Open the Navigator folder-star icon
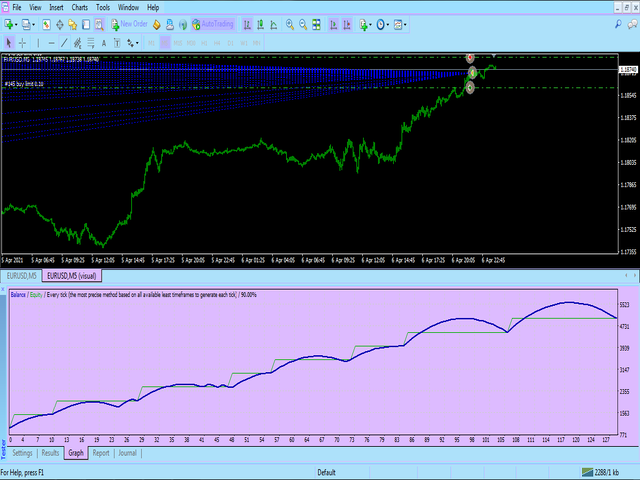 coord(73,24)
